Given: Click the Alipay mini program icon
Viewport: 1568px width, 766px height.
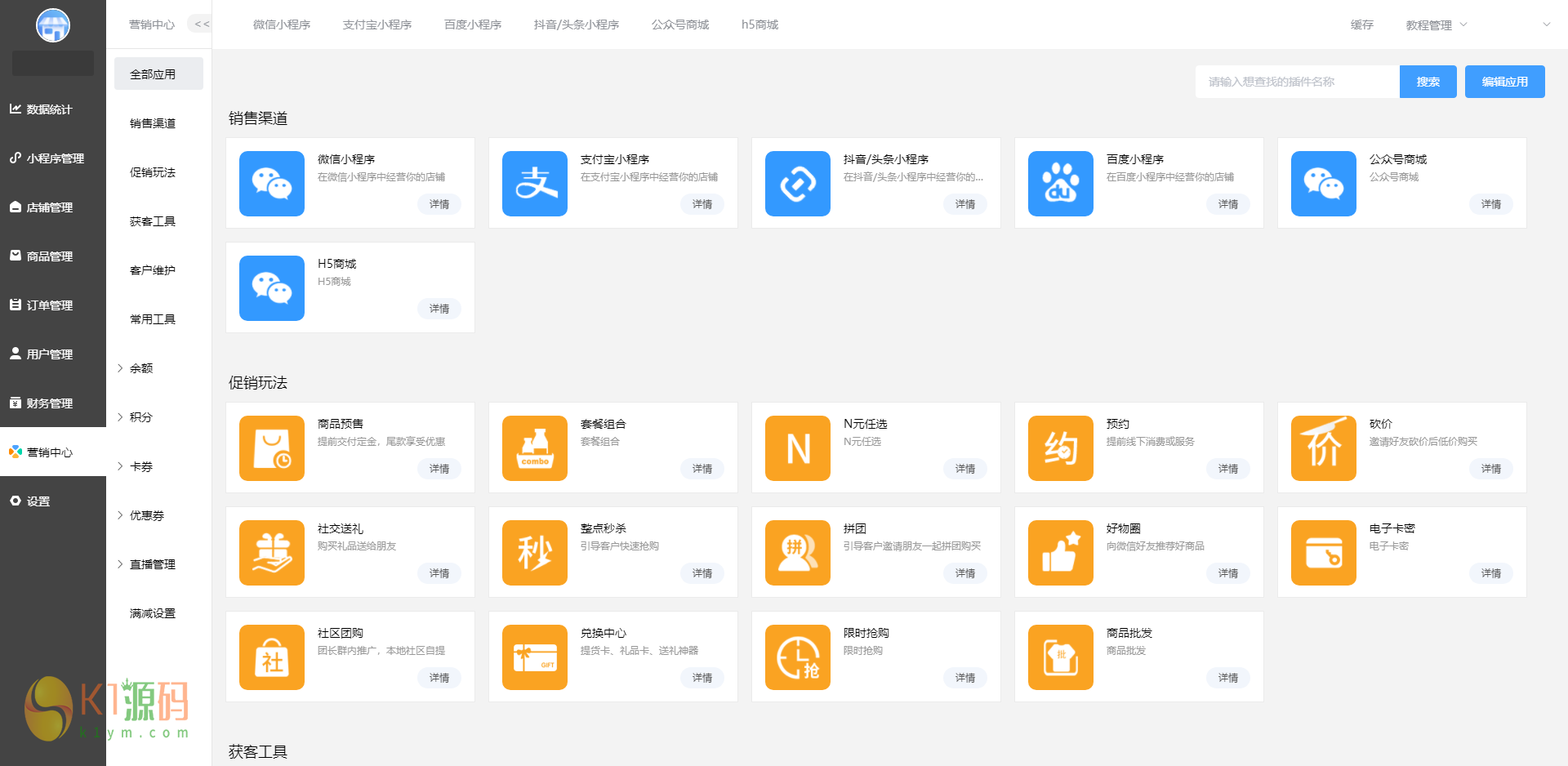Looking at the screenshot, I should [x=534, y=184].
